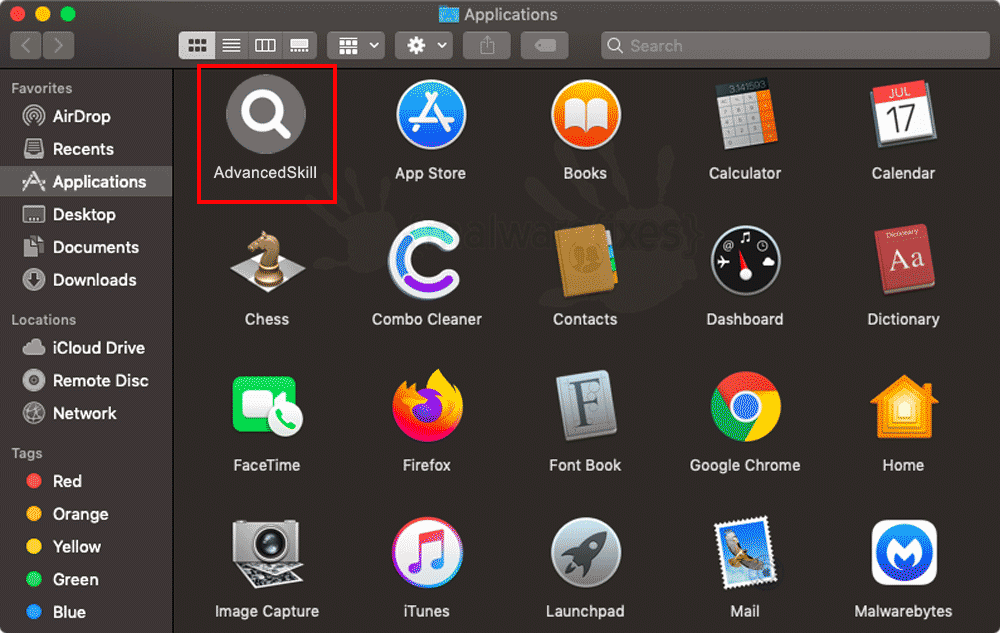
Task: Open Documents in the sidebar
Action: point(86,247)
